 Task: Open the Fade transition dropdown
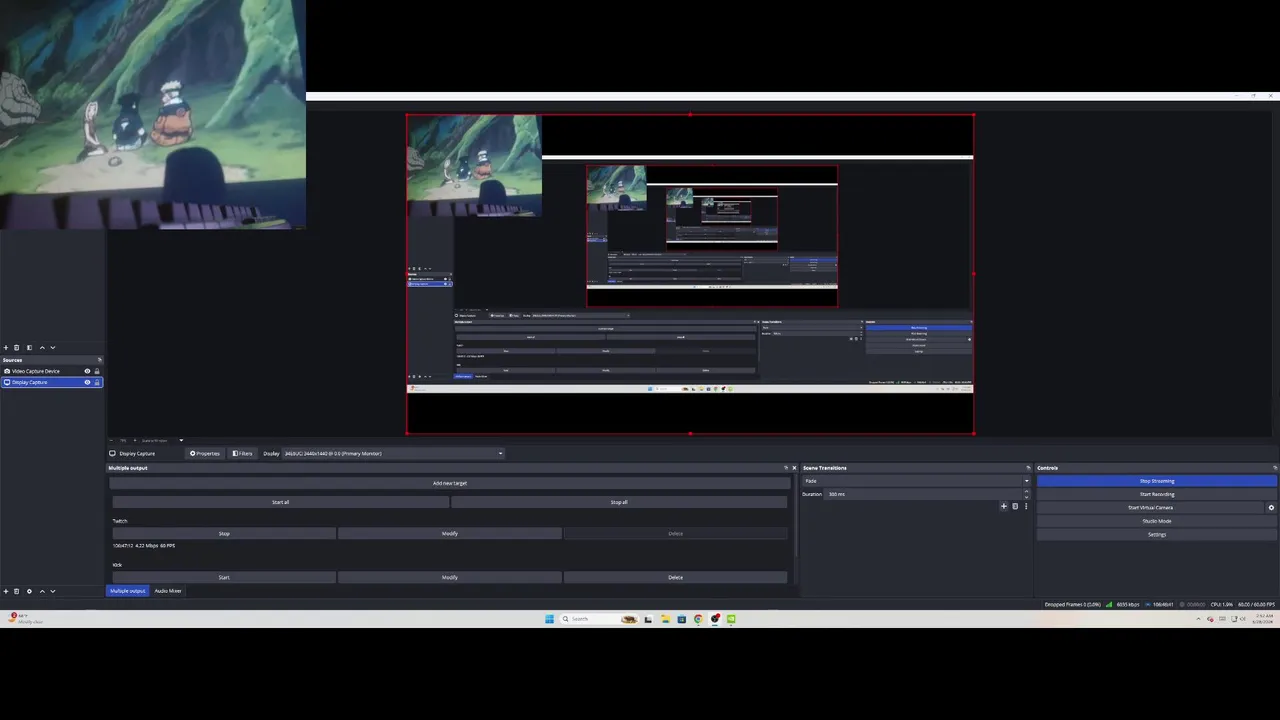pos(917,481)
